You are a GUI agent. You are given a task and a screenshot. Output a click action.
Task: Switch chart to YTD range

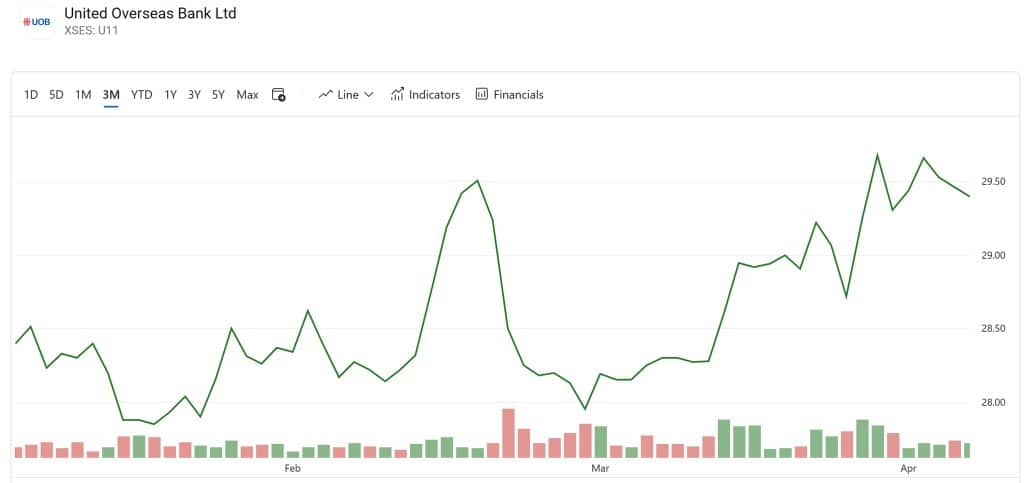click(141, 95)
